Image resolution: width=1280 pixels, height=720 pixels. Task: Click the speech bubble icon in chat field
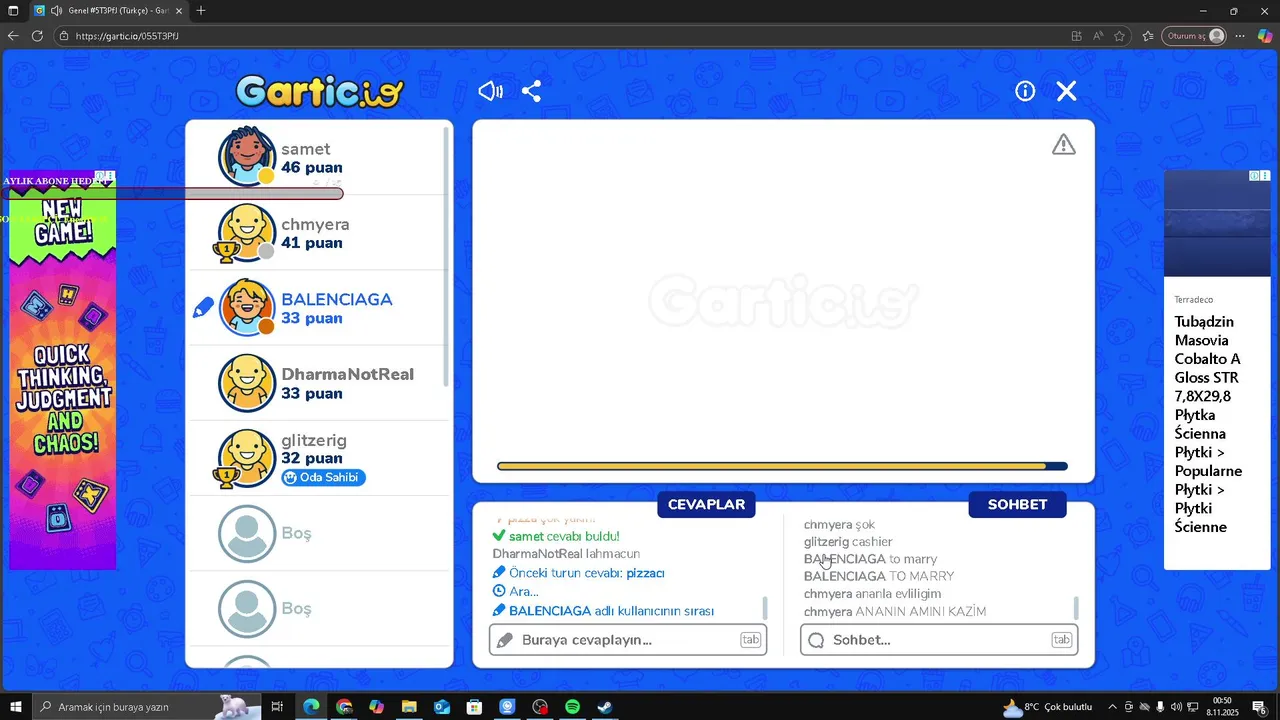(x=816, y=640)
